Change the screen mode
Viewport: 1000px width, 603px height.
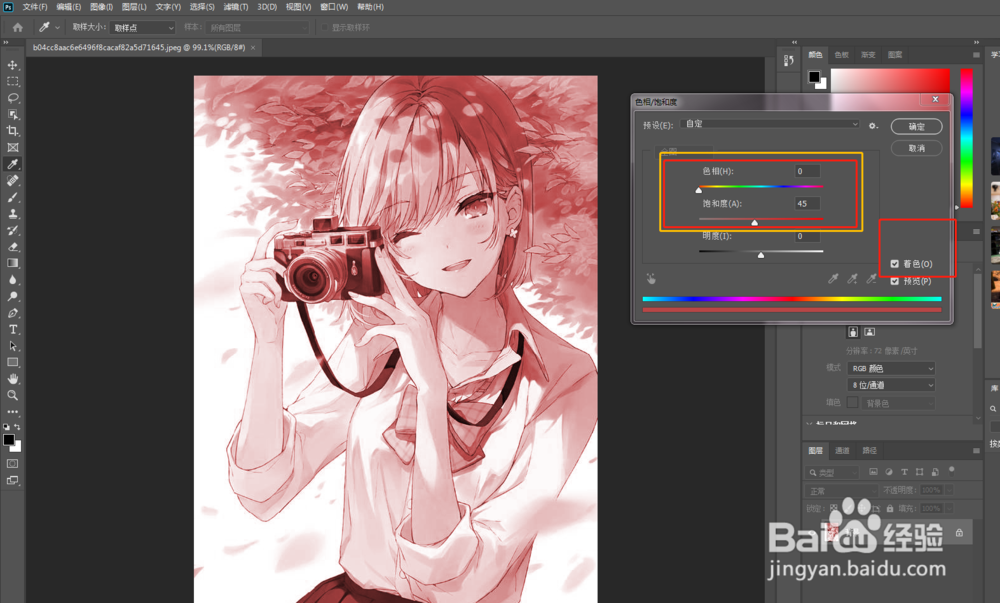[x=13, y=481]
